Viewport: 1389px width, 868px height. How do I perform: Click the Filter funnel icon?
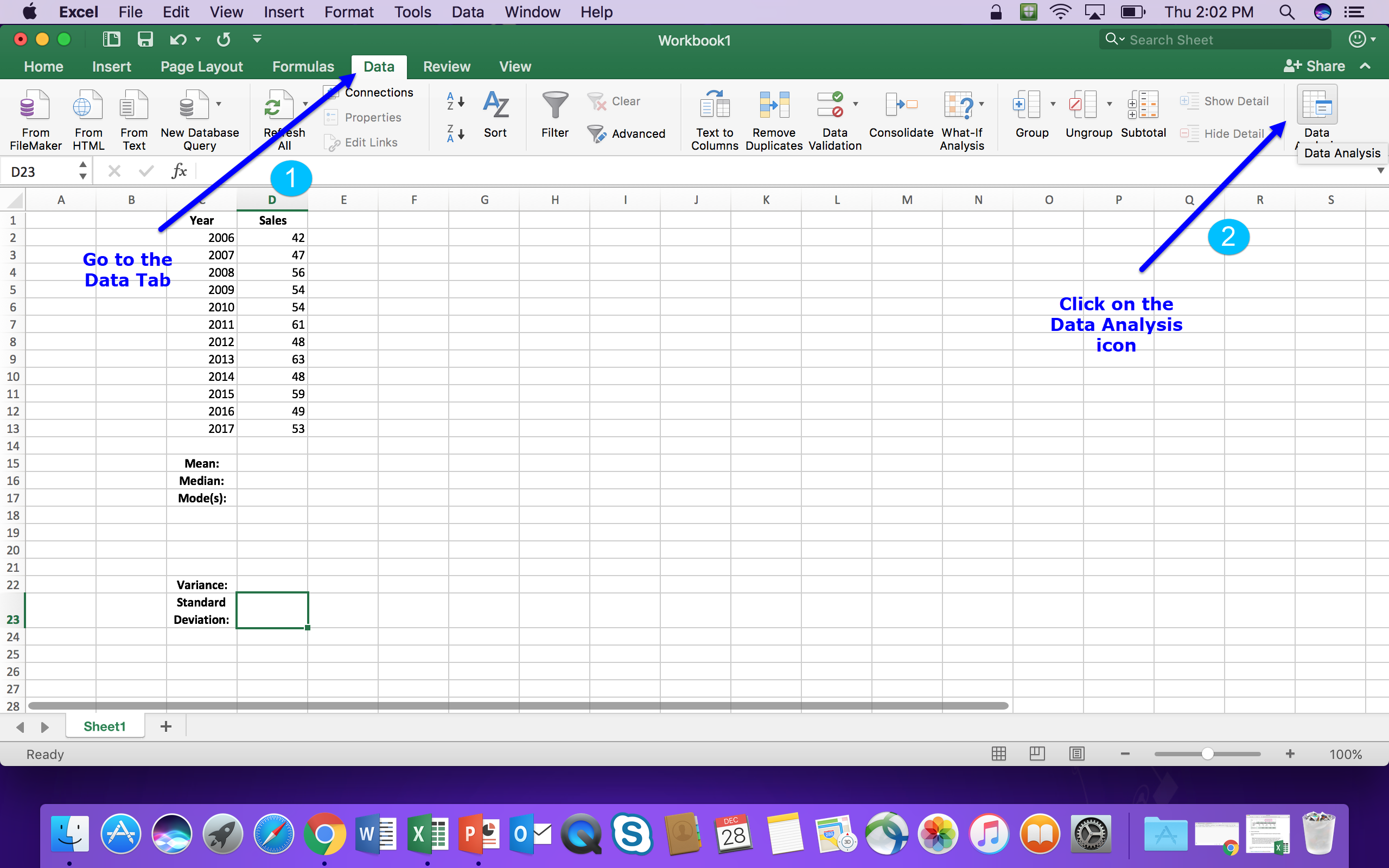(x=555, y=106)
